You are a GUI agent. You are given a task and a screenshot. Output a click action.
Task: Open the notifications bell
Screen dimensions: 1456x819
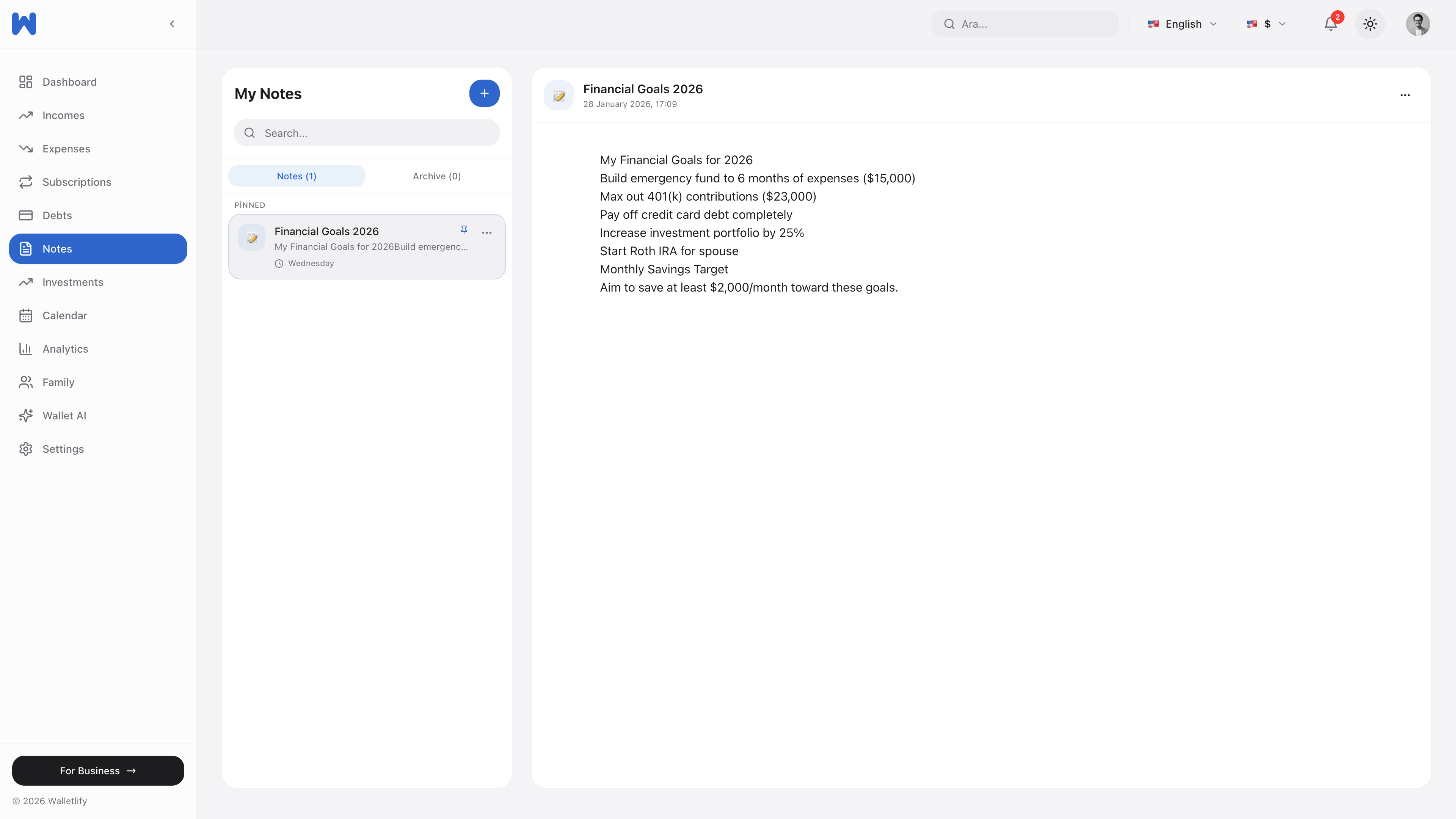1330,24
